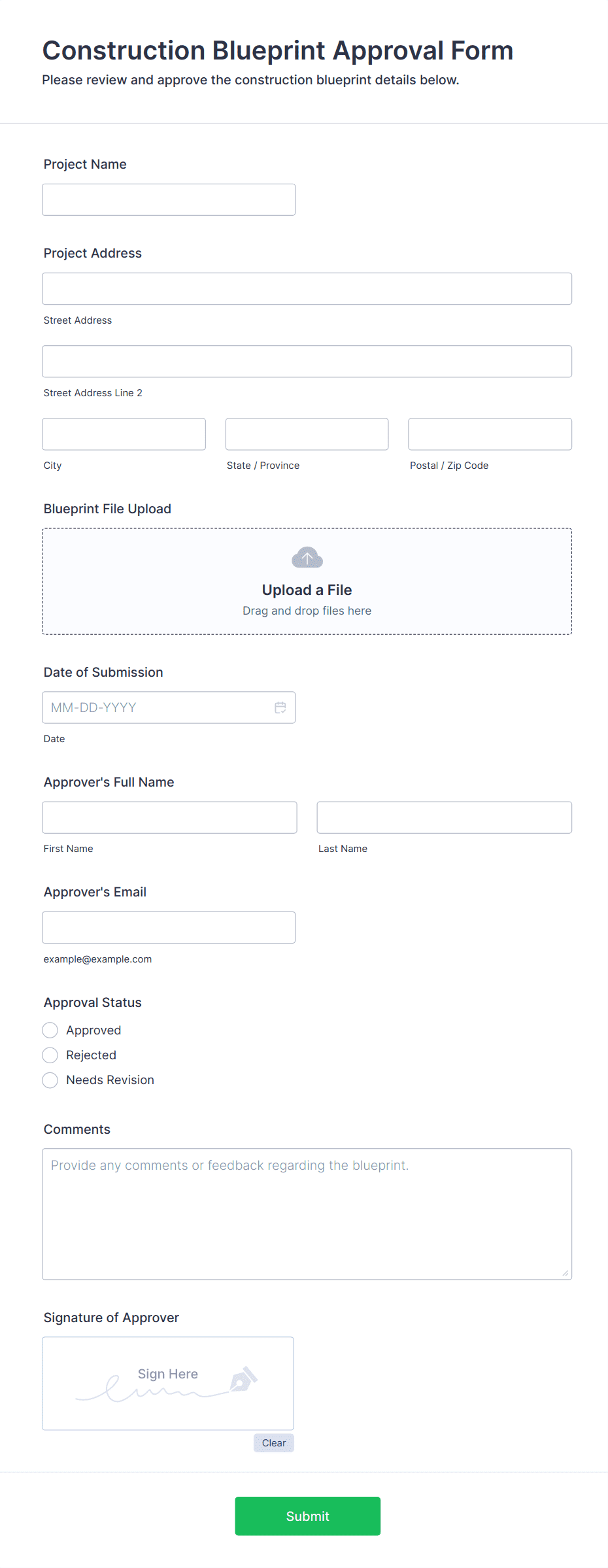Click the MM-DD-YYYY date field
Screen dimensions: 608x1568
point(157,707)
